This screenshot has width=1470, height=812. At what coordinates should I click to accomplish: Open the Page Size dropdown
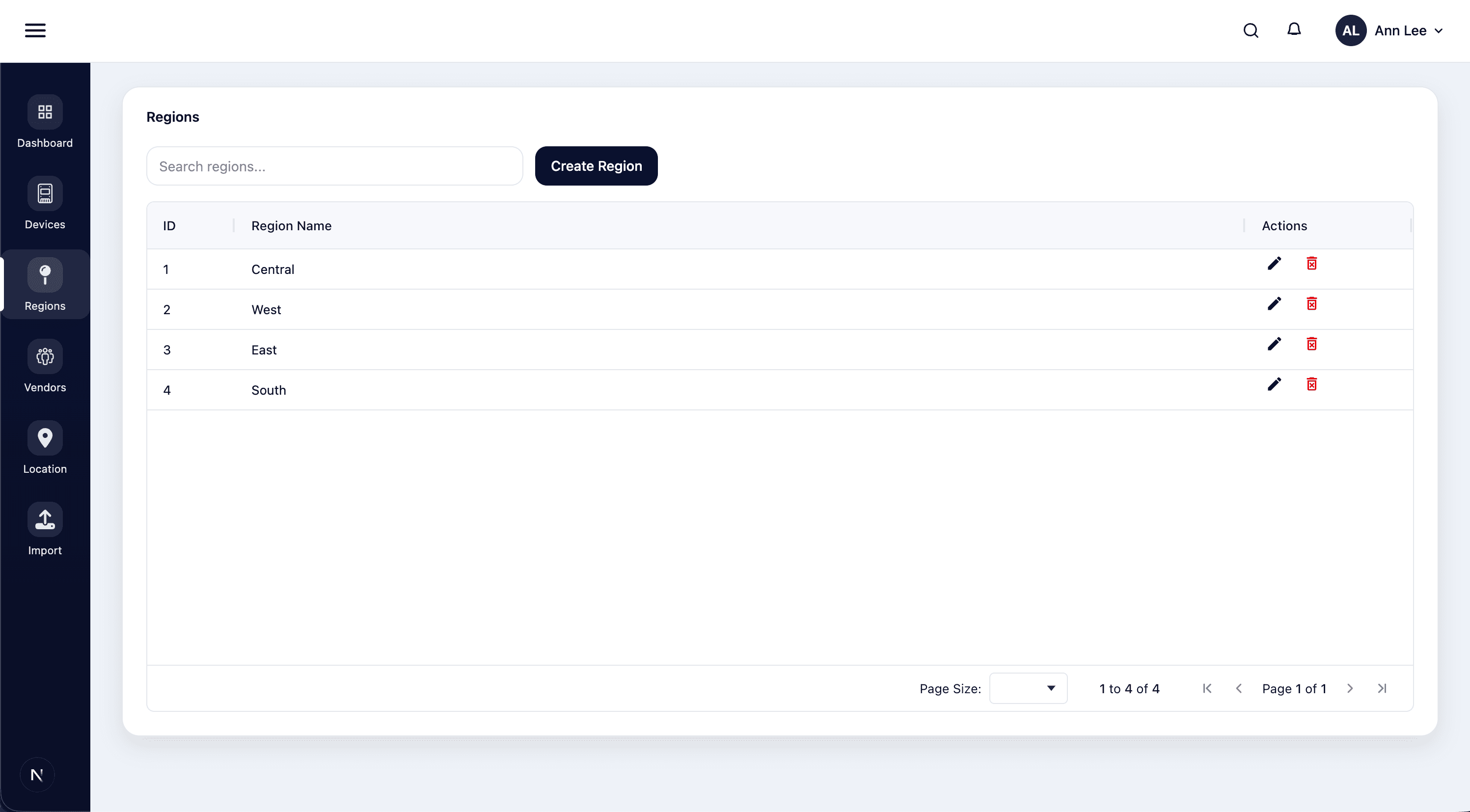point(1028,688)
